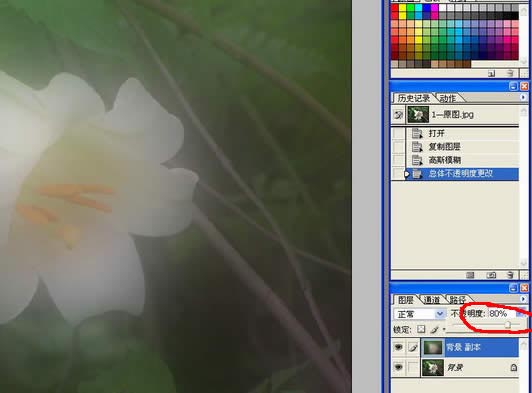Pick the magenta swatch in top row

tap(435, 8)
